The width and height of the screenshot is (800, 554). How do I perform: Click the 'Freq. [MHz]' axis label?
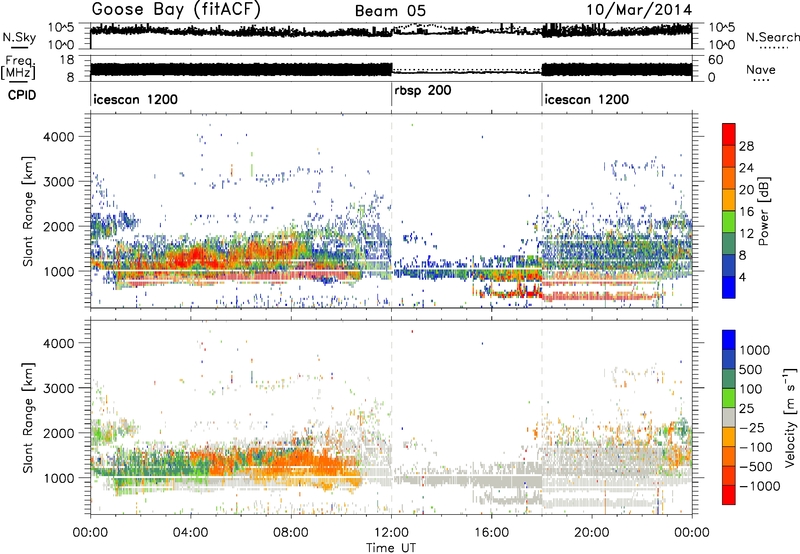pyautogui.click(x=18, y=69)
